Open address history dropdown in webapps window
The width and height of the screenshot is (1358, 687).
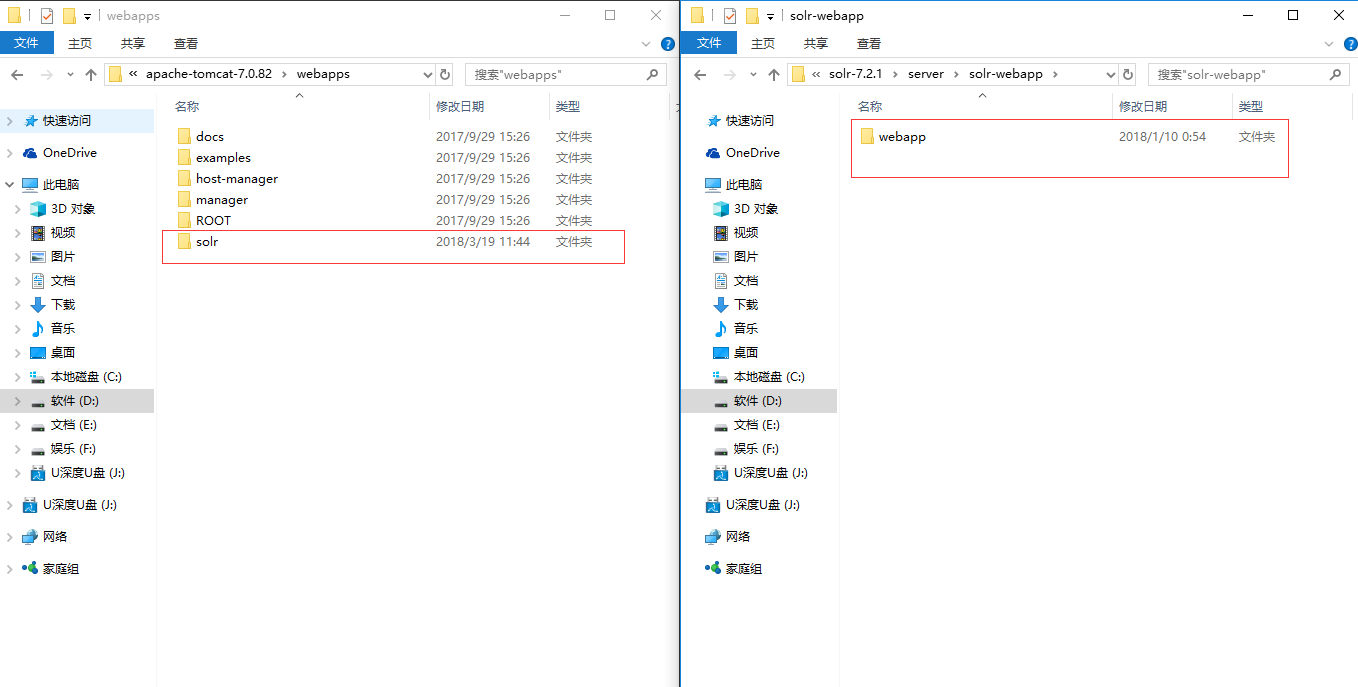pyautogui.click(x=428, y=74)
